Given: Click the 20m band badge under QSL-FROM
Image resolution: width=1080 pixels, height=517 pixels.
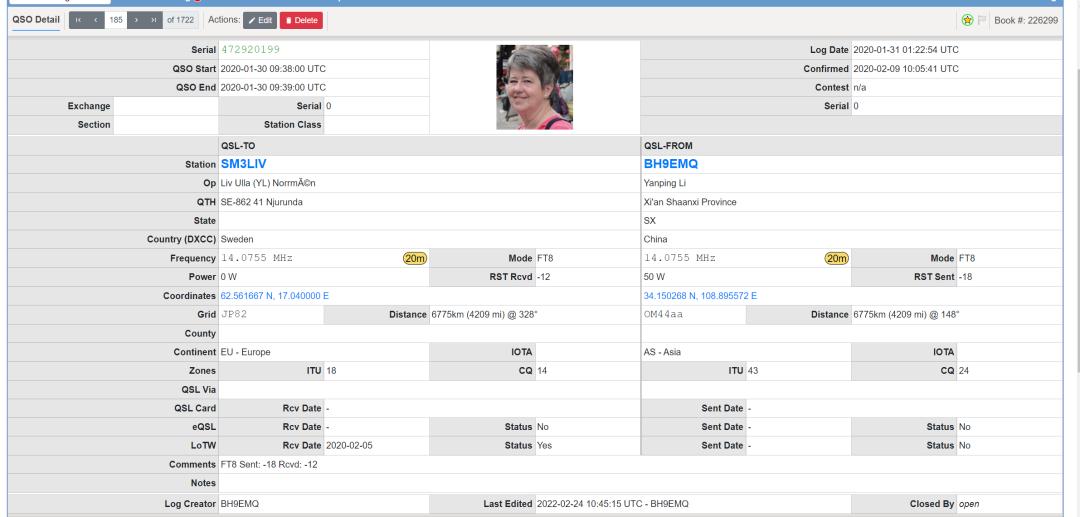Looking at the screenshot, I should tap(836, 258).
